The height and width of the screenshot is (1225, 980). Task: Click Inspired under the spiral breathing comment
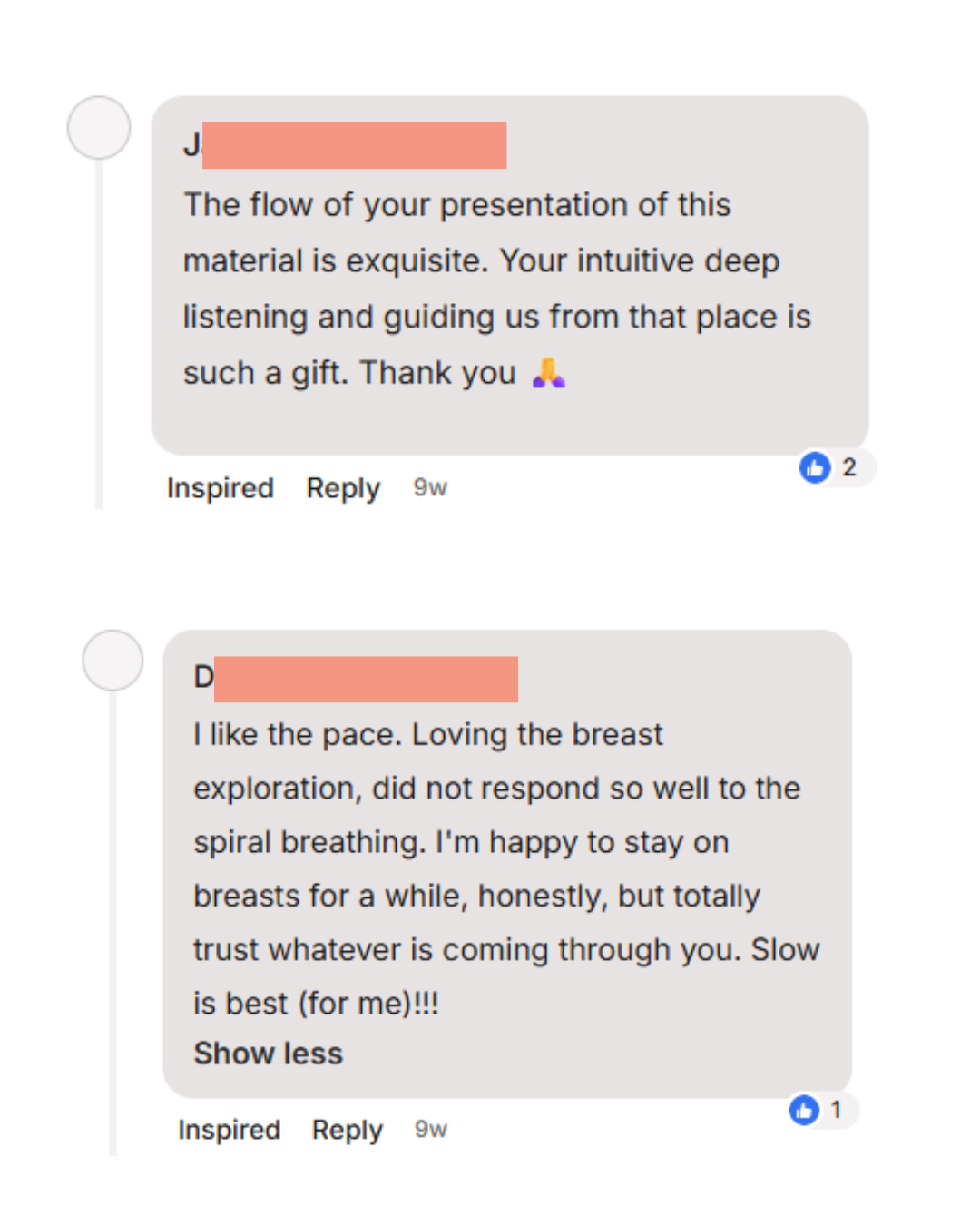(x=229, y=1130)
